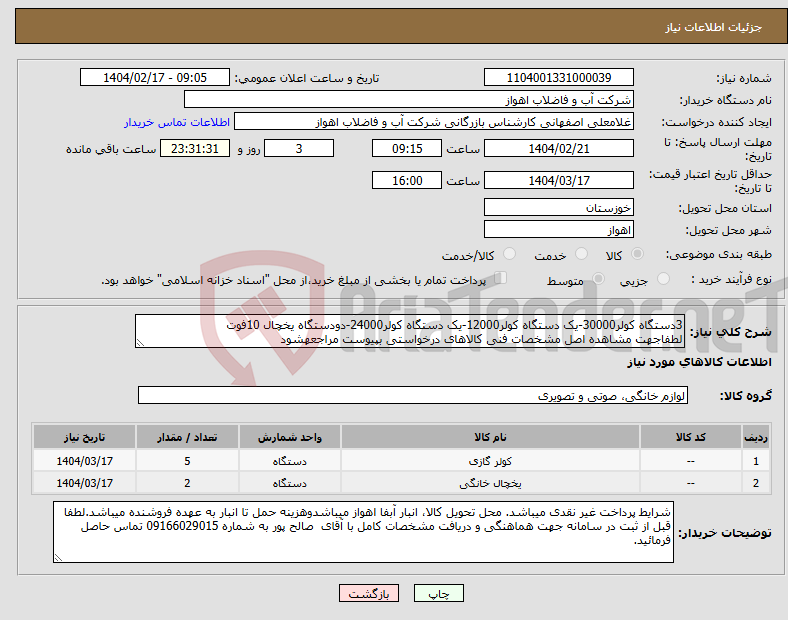Click the تعداد / مقدار column header
The width and height of the screenshot is (788, 620).
click(187, 437)
